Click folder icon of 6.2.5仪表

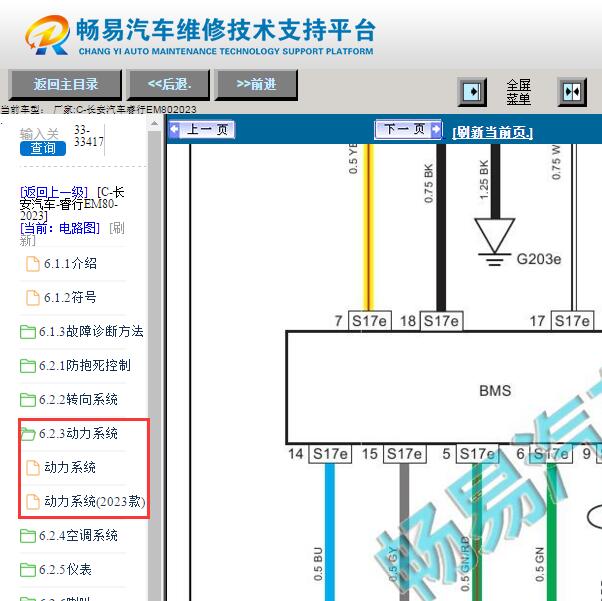(x=28, y=570)
